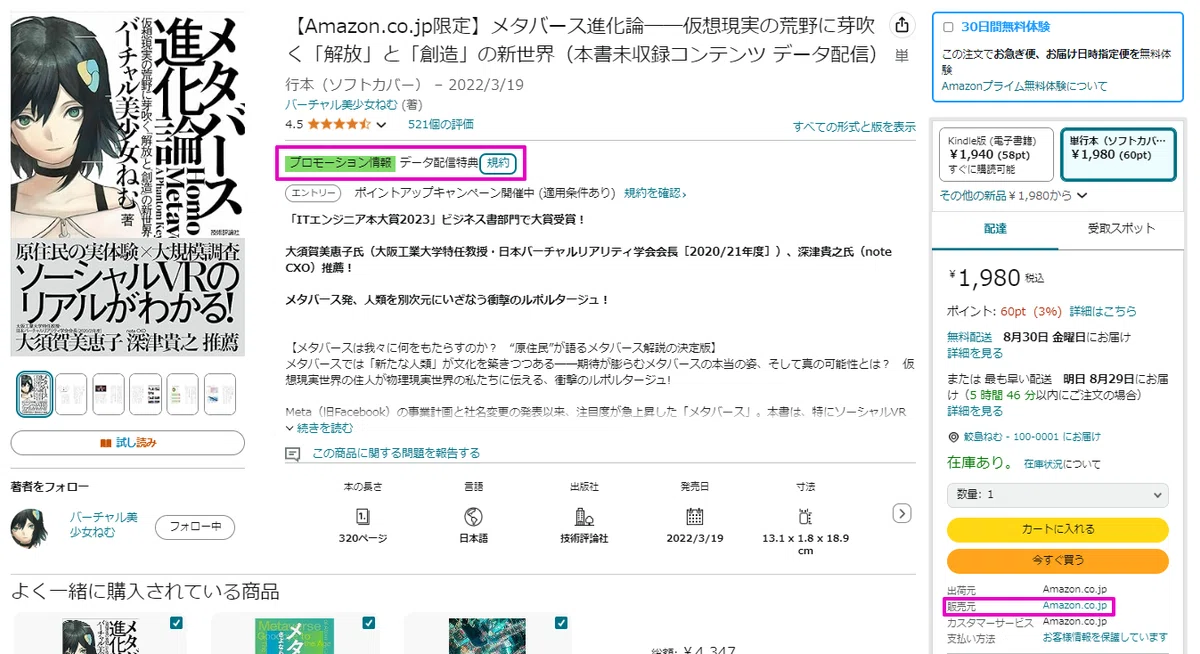Click the main book cover image

[128, 185]
